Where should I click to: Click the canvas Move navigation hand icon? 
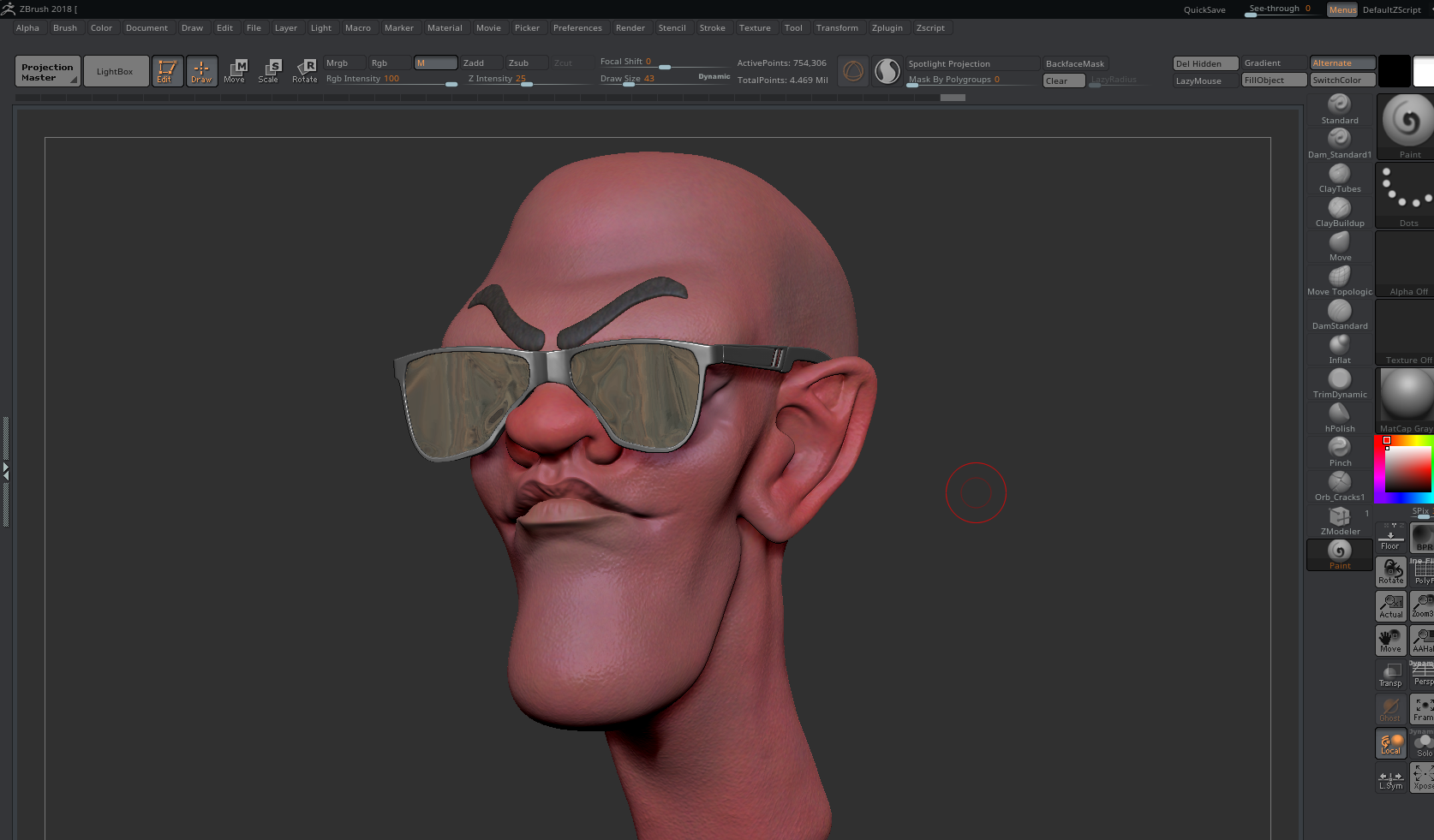tap(1391, 640)
